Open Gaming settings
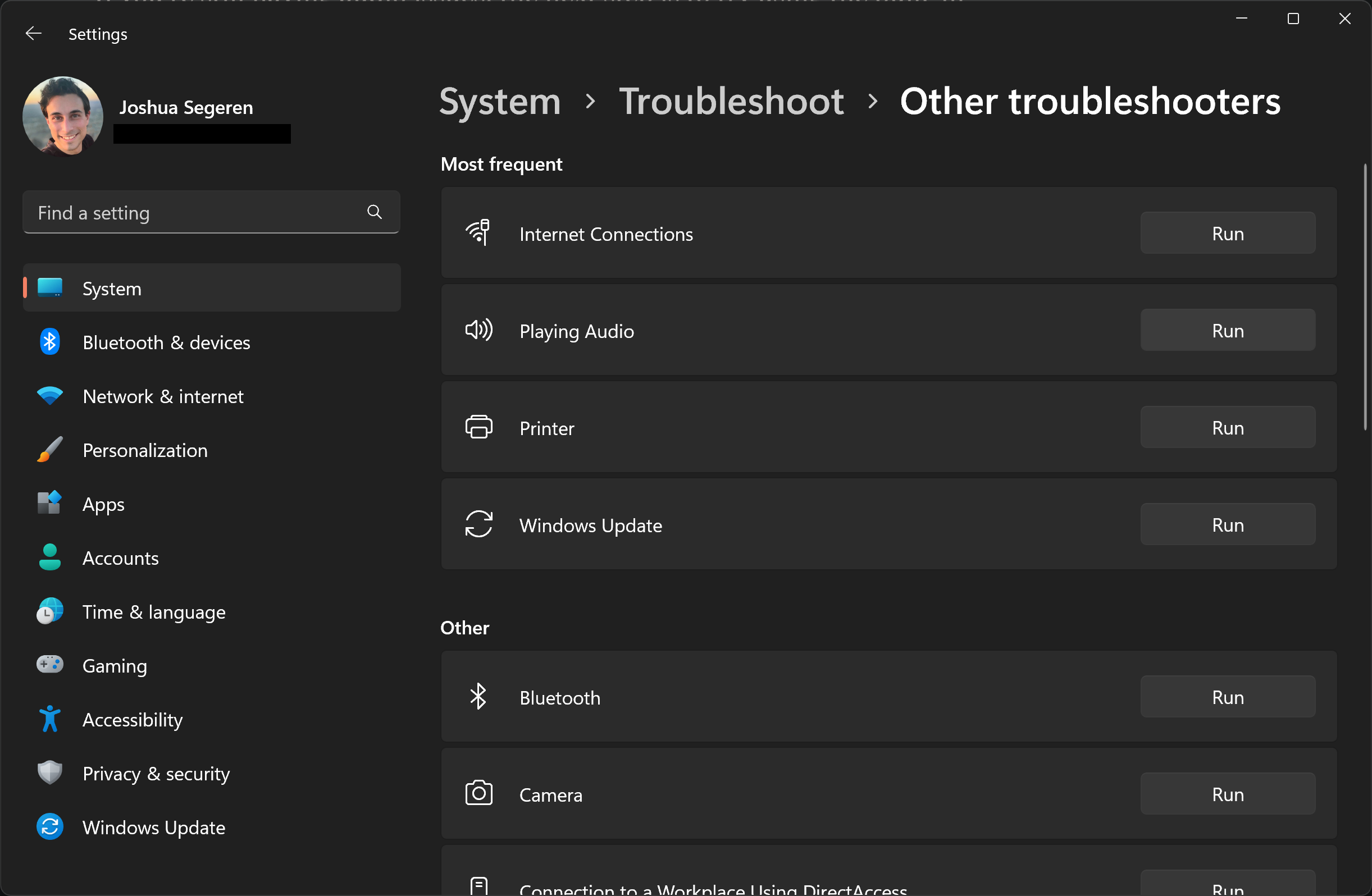Viewport: 1372px width, 896px height. coord(212,665)
